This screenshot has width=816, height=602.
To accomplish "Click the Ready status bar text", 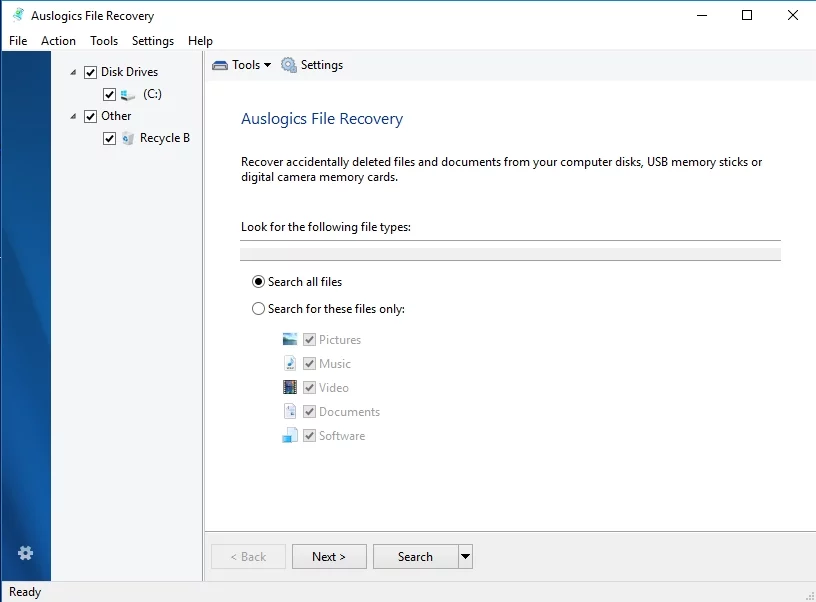I will 24,591.
